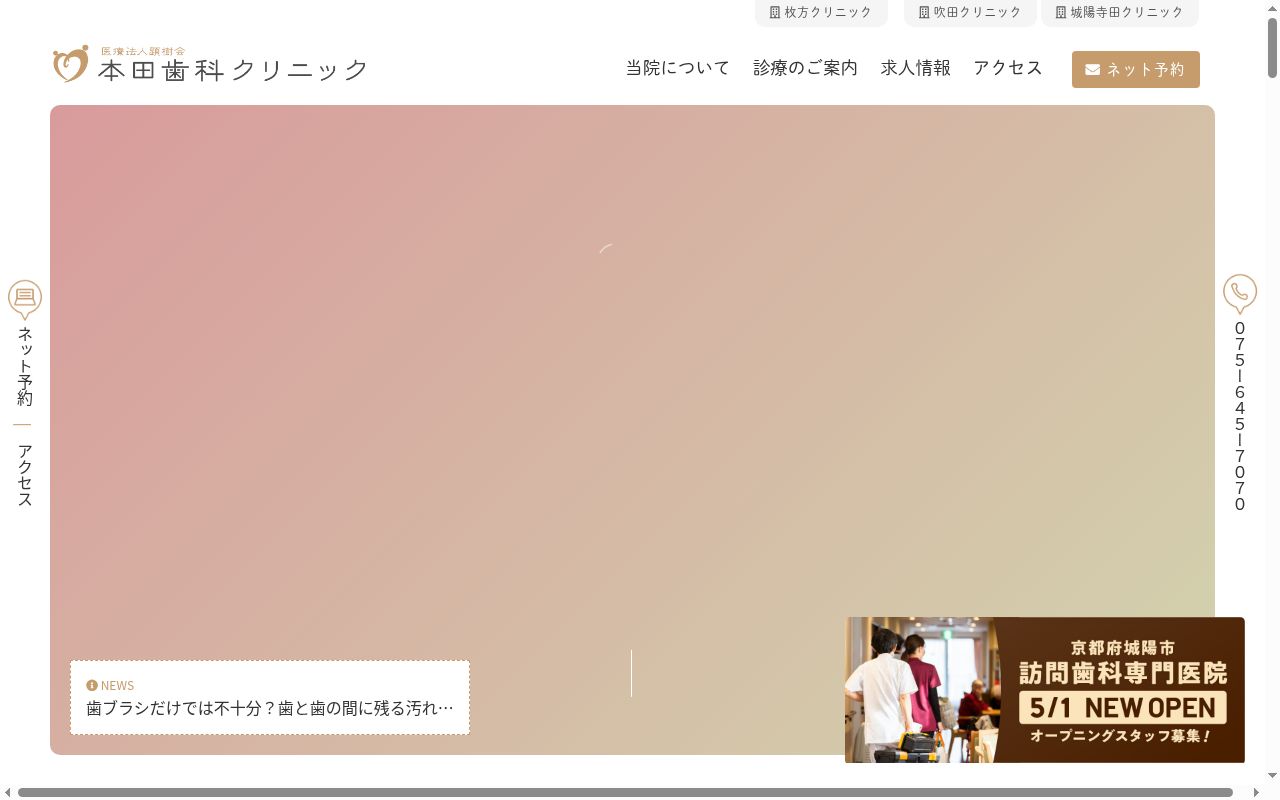Click building icon beside 枚方クリニック
Screen dimensions: 1280x800
775,13
